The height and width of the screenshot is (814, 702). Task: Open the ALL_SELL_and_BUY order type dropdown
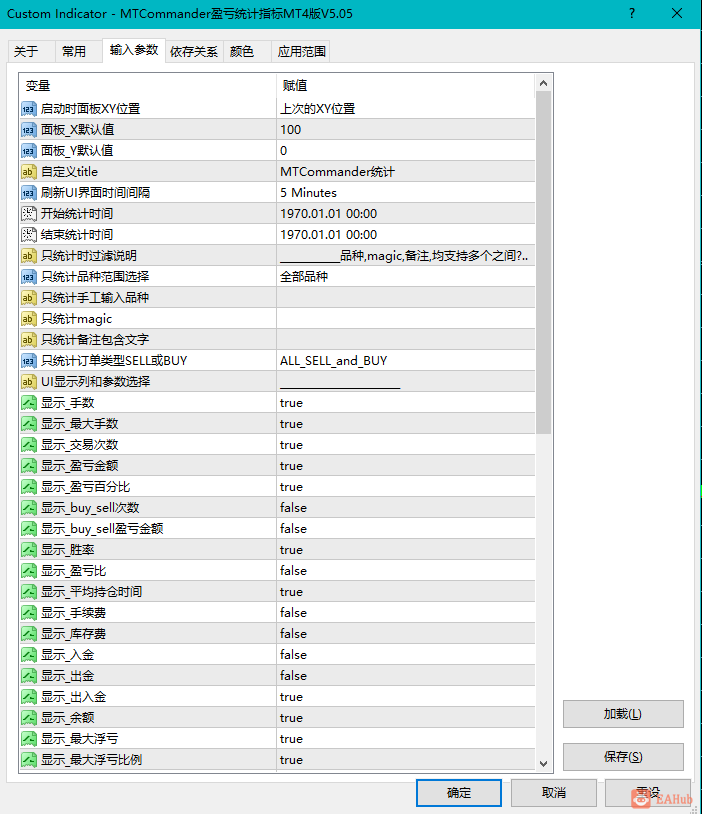pos(406,361)
